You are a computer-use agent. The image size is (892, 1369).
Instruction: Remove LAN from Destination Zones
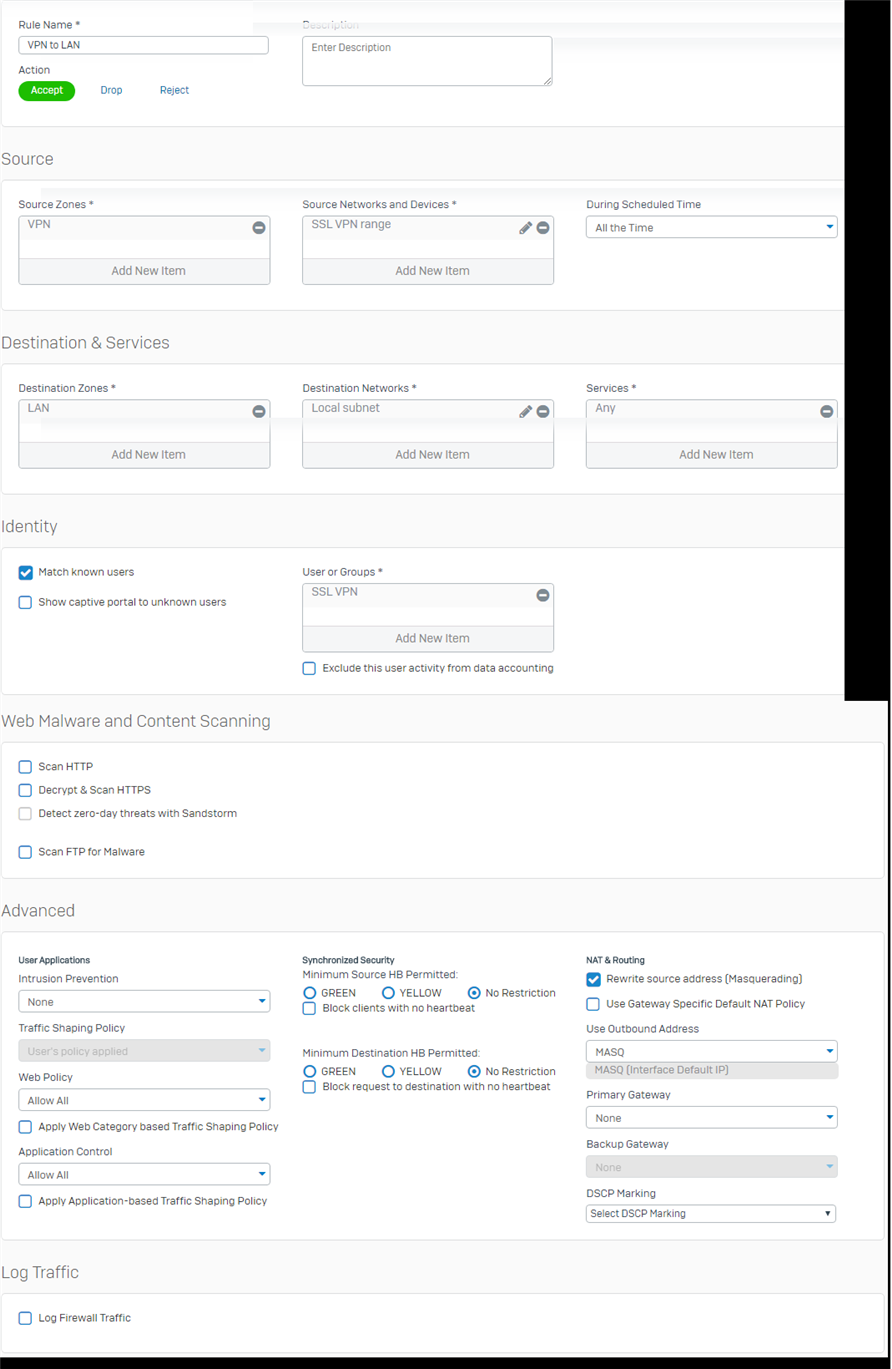click(x=259, y=411)
